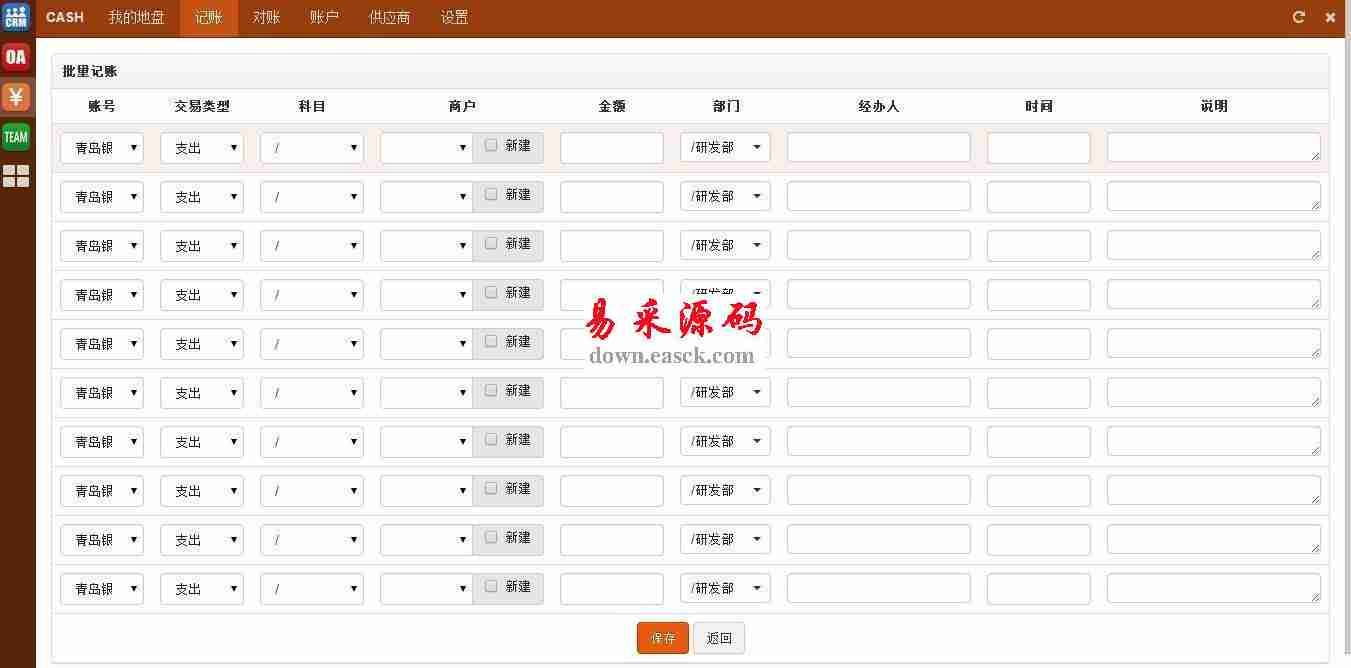This screenshot has height=668, width=1351.
Task: Switch to the 对账 tab
Action: point(266,18)
